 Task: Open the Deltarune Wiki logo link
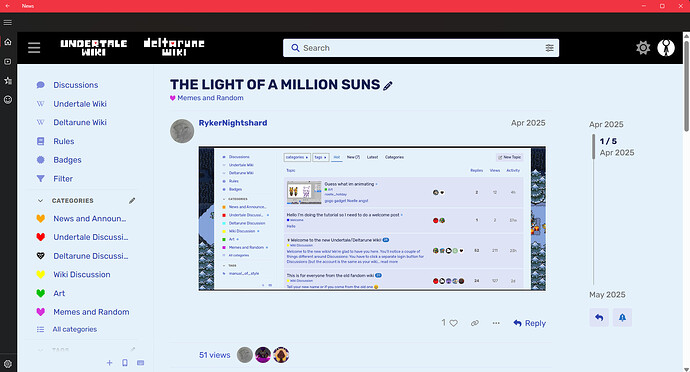(174, 47)
